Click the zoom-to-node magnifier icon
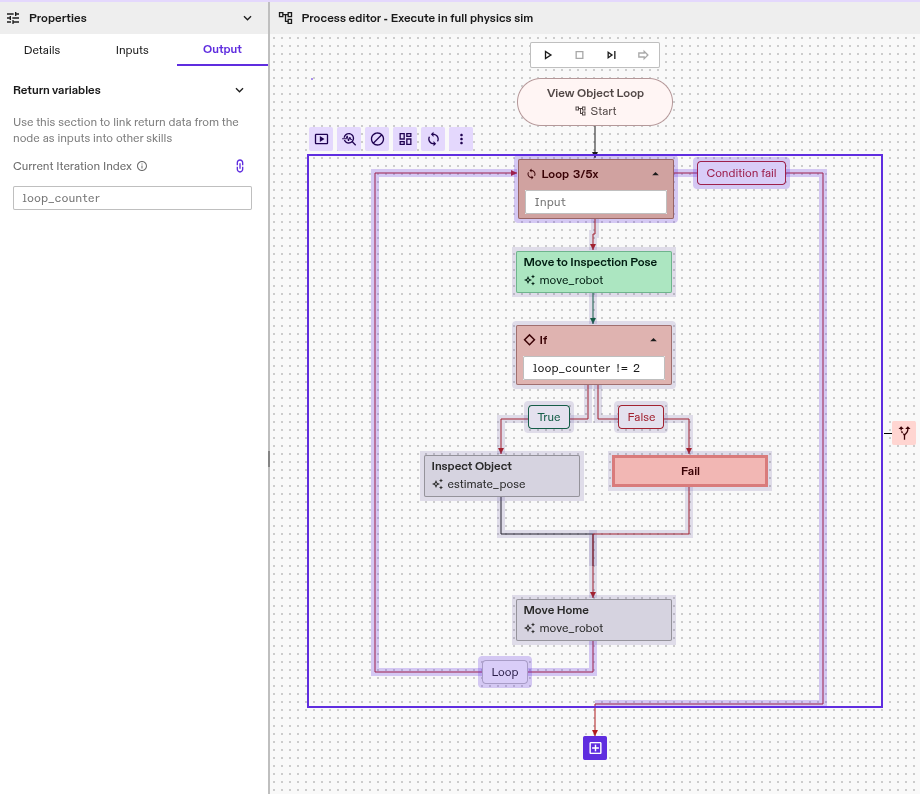The width and height of the screenshot is (920, 794). click(x=349, y=139)
